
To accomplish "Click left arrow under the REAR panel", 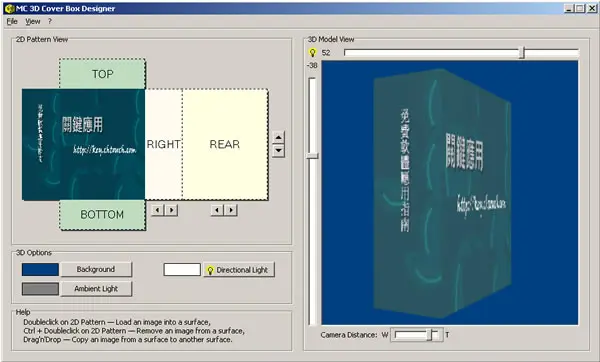I will [217, 210].
